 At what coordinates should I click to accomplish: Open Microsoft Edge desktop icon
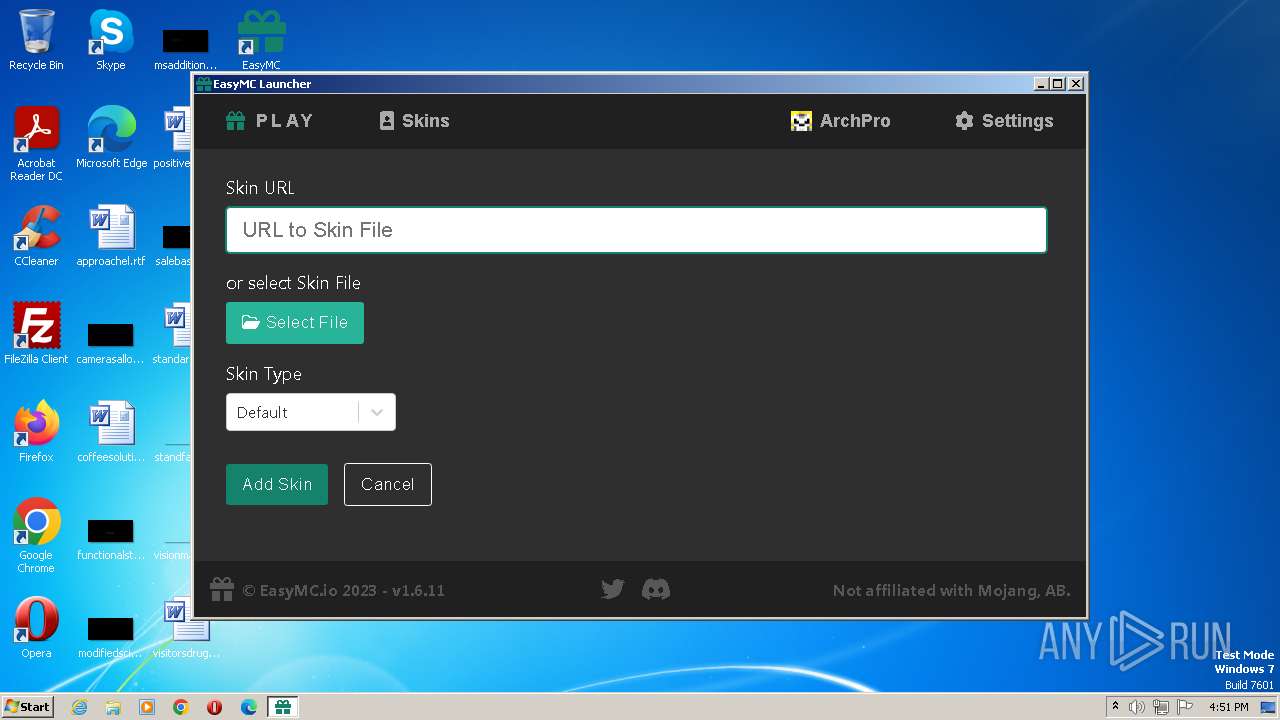(111, 138)
